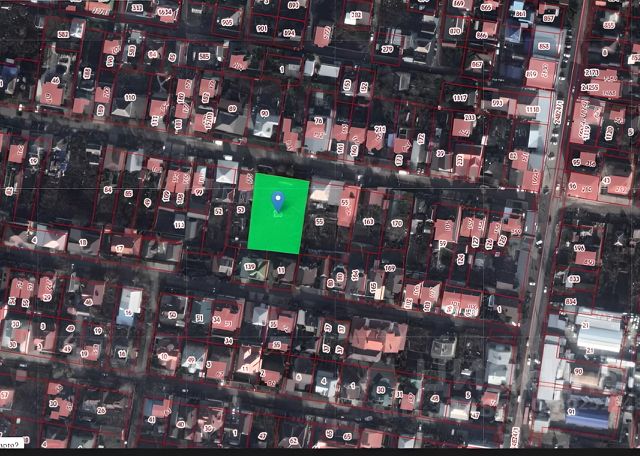Select parcel labeled 139
The width and height of the screenshot is (640, 456).
click(x=249, y=267)
